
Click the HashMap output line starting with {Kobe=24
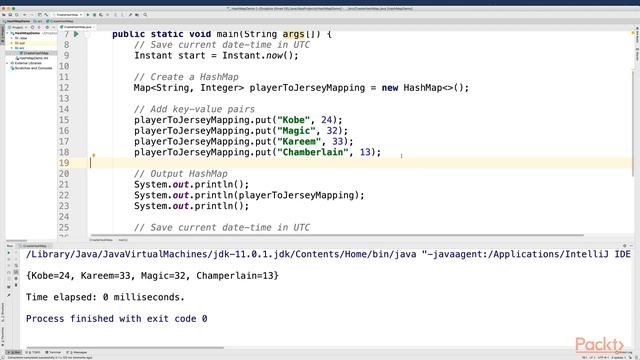[x=152, y=276]
